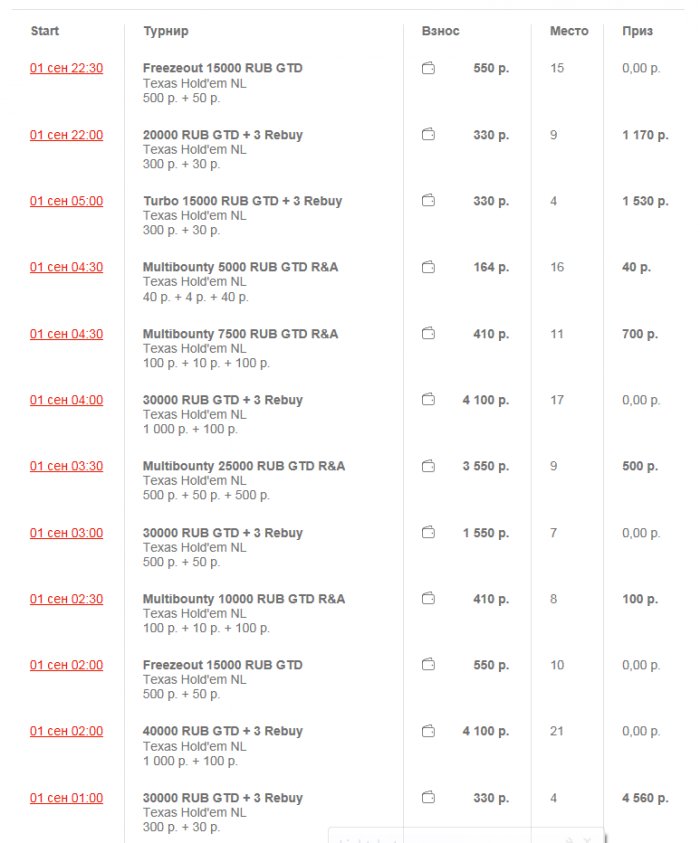The height and width of the screenshot is (843, 700).
Task: Click the Взнос column header
Action: click(x=441, y=31)
